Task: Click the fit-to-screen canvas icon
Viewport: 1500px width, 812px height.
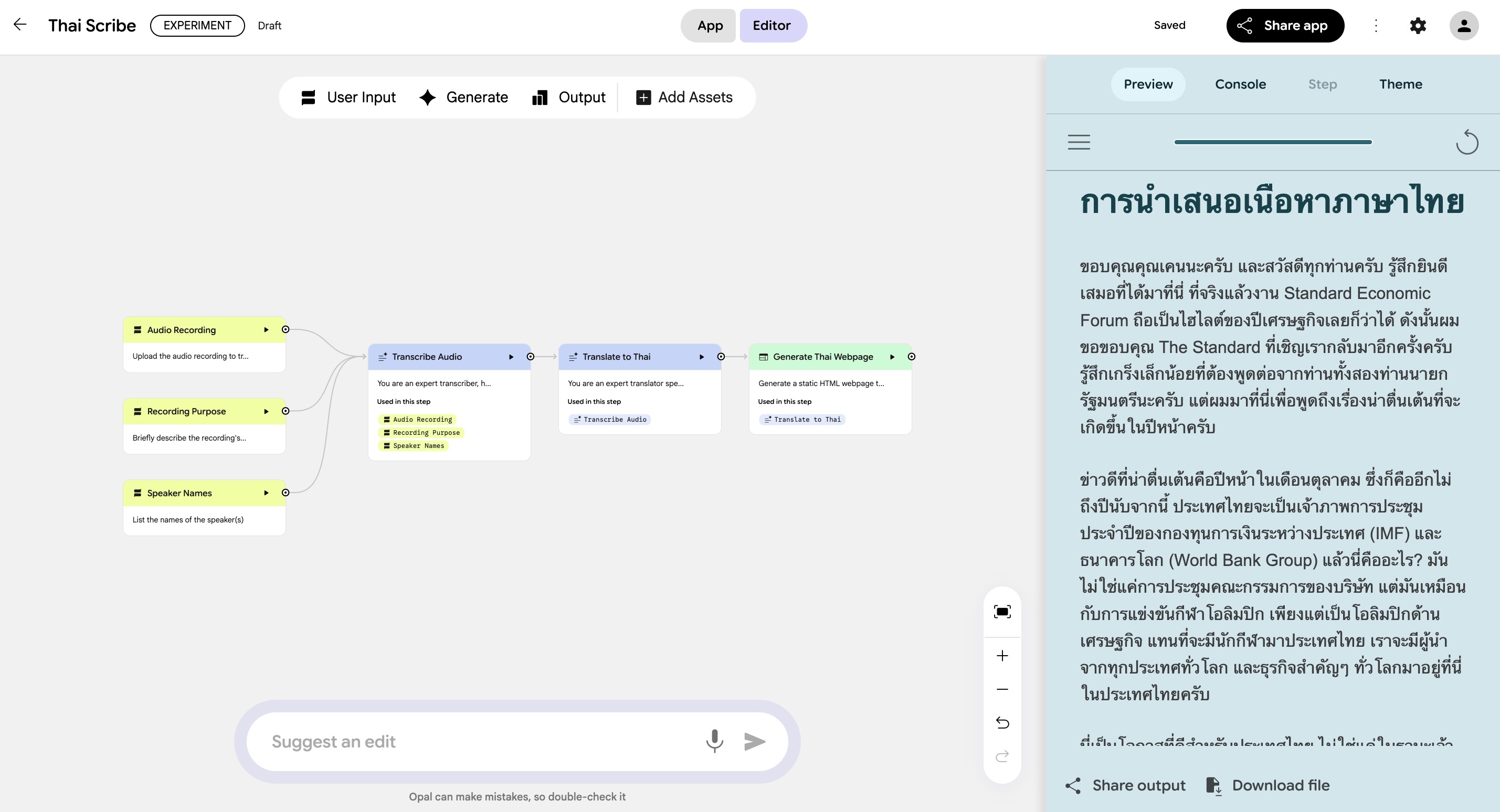Action: tap(1002, 611)
